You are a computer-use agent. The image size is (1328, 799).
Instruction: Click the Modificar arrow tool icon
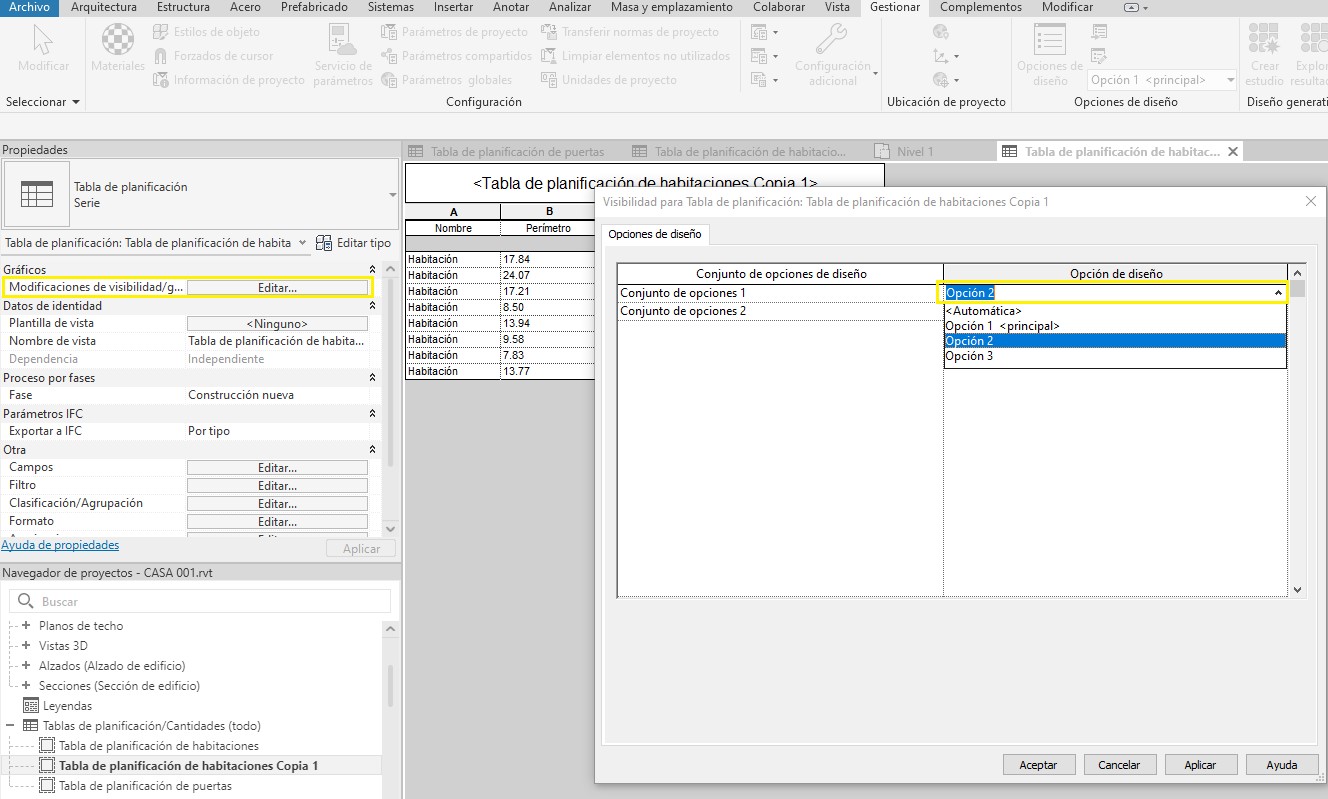43,41
